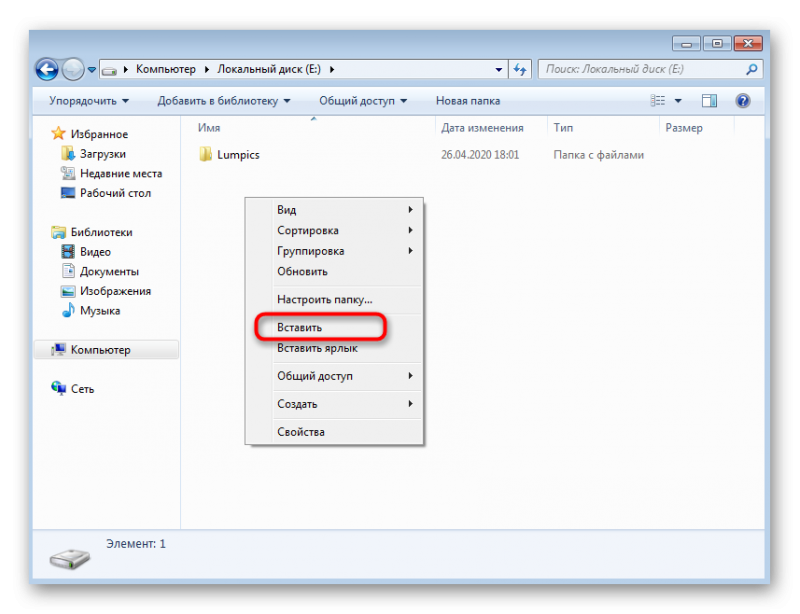Viewport: 800px width, 614px height.
Task: Click the drive icon in address bar
Action: pyautogui.click(x=109, y=70)
